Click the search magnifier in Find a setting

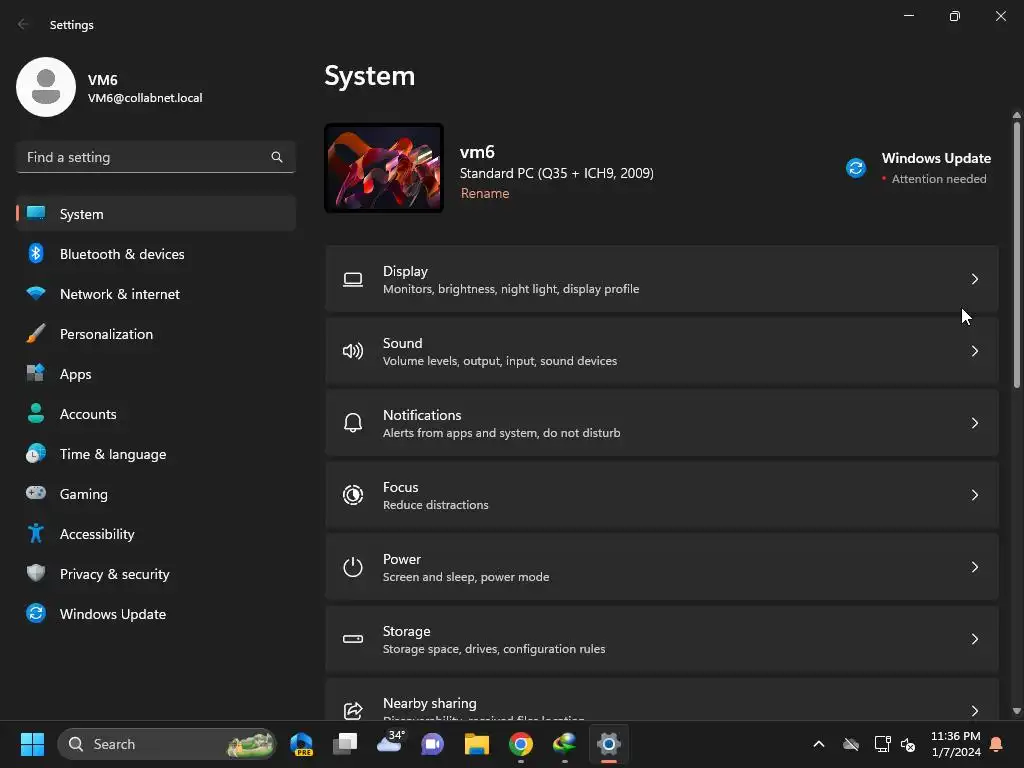coord(277,157)
